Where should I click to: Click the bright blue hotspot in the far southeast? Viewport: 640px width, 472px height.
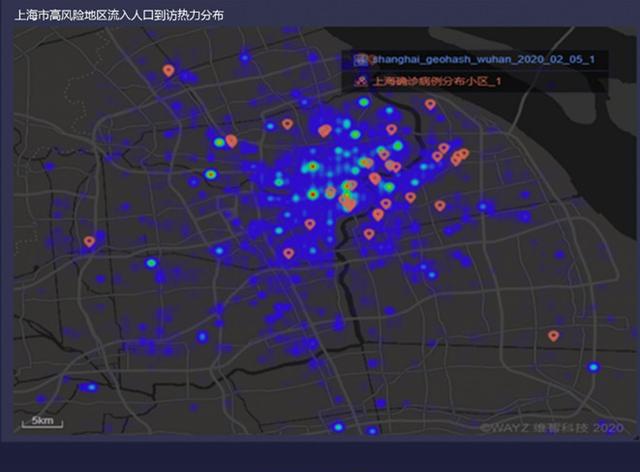[x=592, y=367]
